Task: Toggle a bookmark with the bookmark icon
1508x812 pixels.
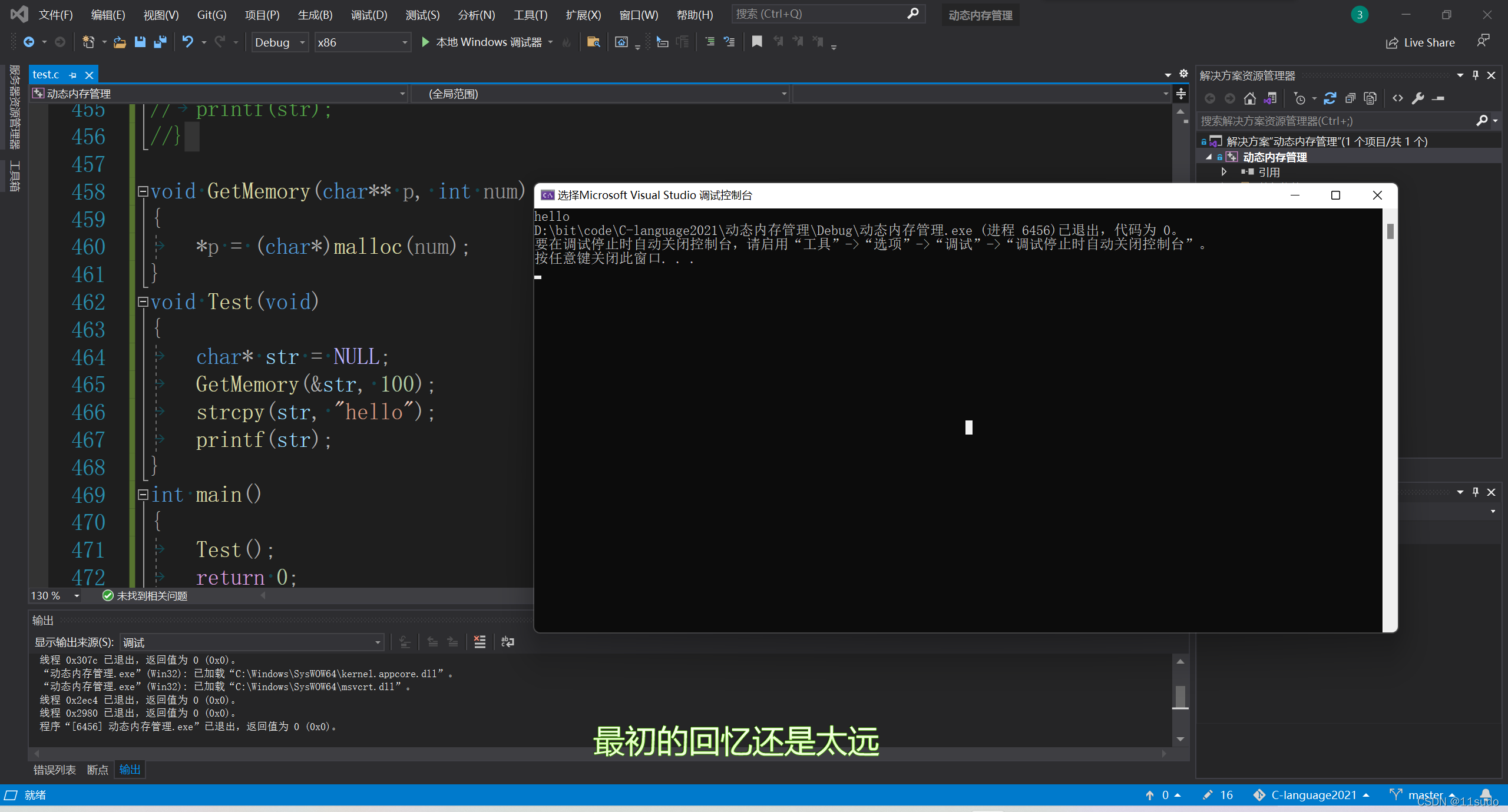Action: 757,42
